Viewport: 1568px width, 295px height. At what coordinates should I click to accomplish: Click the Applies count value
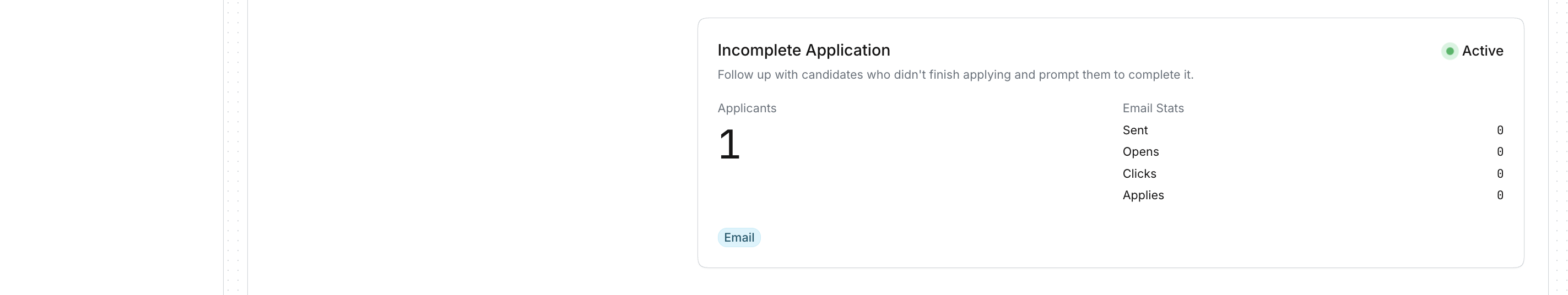(1499, 195)
